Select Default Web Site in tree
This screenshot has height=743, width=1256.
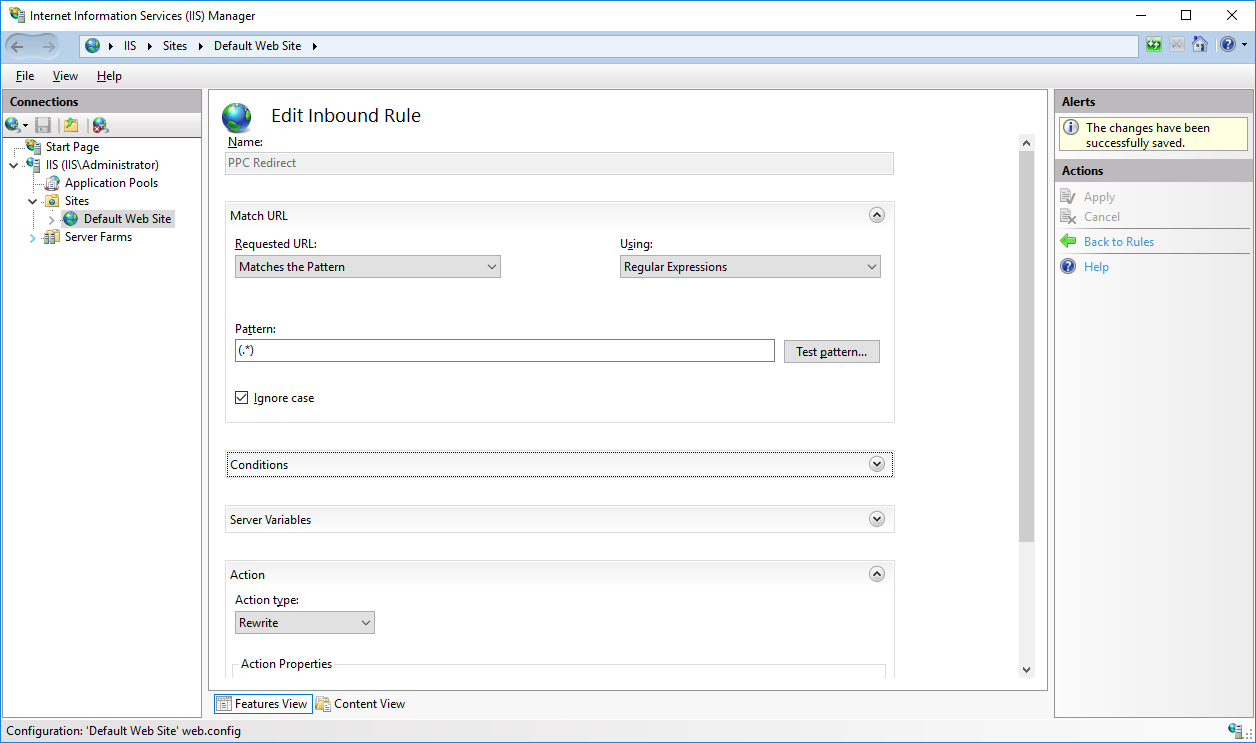tap(127, 219)
